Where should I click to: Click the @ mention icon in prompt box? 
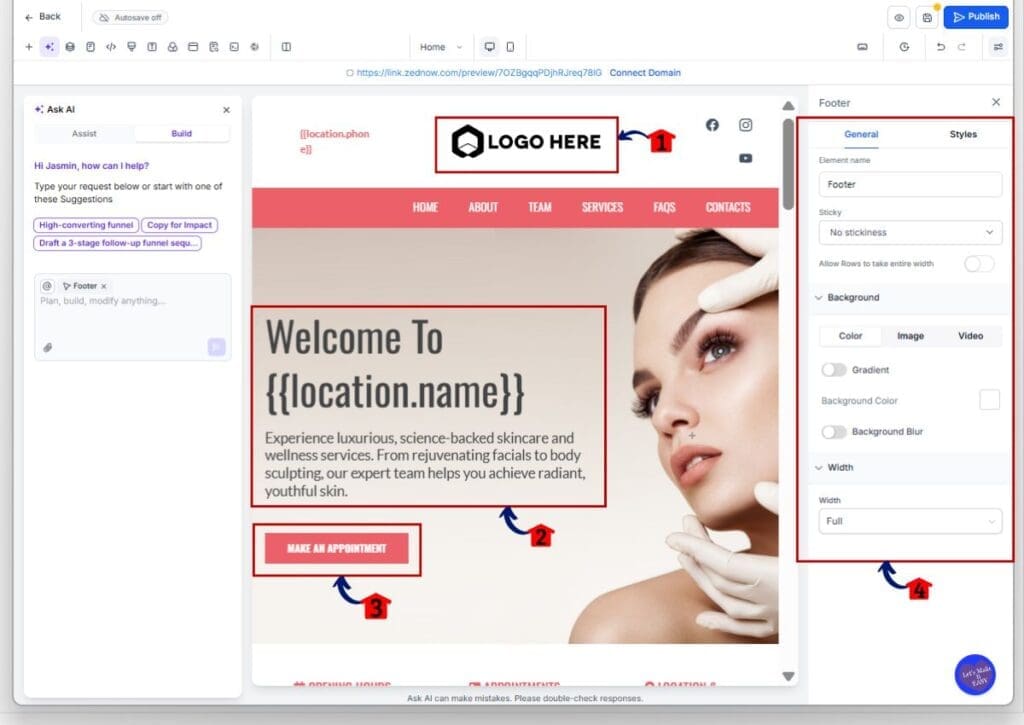click(47, 286)
